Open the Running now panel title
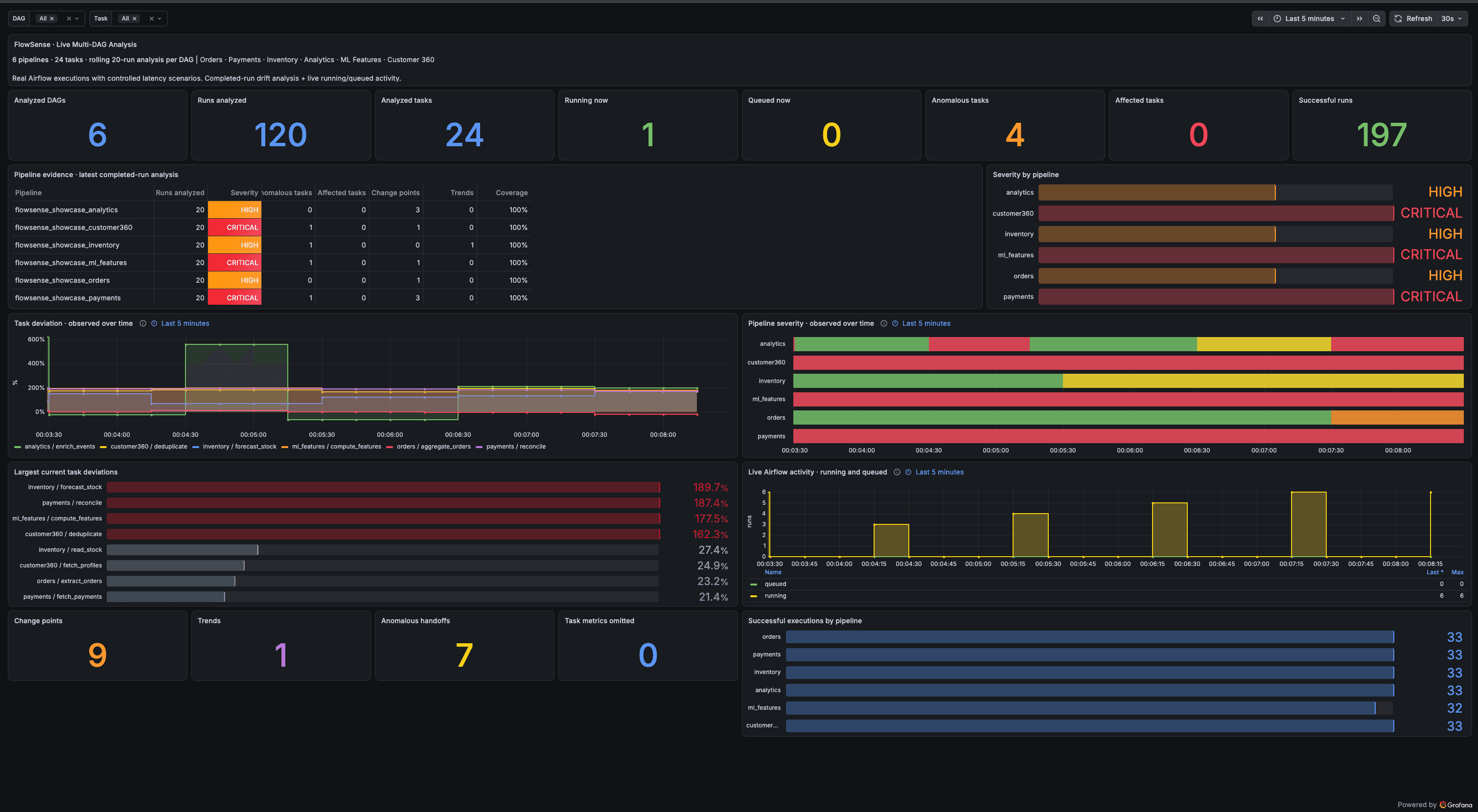Image resolution: width=1478 pixels, height=812 pixels. [x=586, y=100]
